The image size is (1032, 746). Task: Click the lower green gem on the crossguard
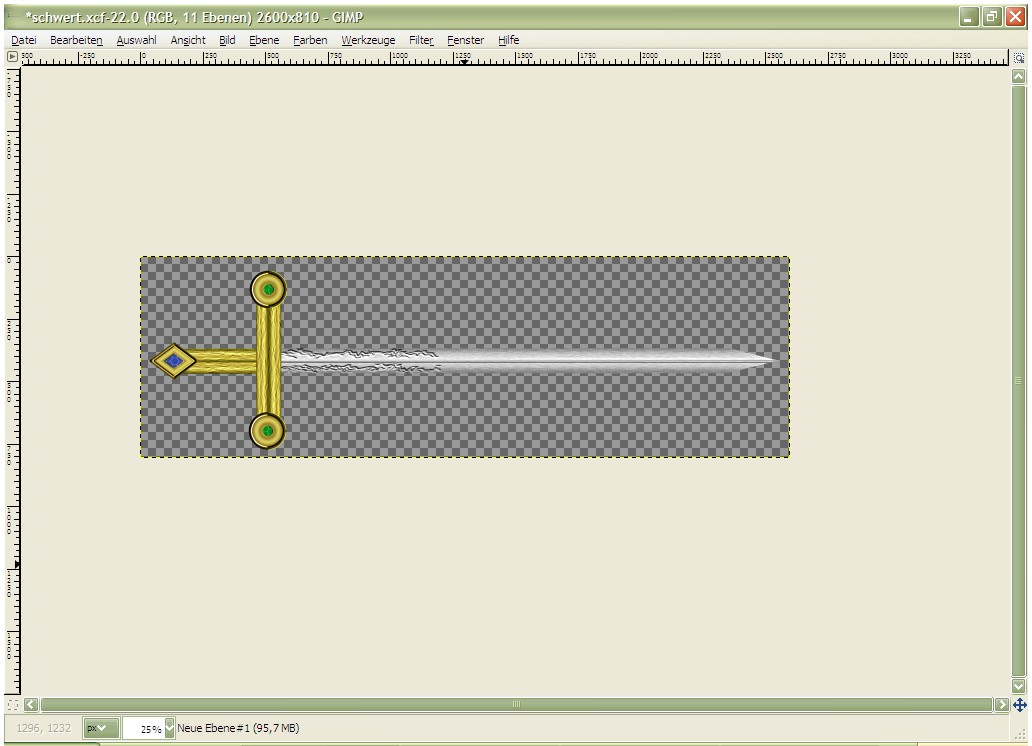[x=267, y=431]
